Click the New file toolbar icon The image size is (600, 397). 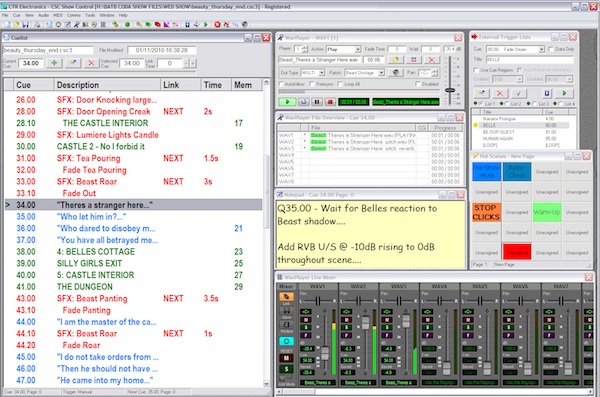7,25
